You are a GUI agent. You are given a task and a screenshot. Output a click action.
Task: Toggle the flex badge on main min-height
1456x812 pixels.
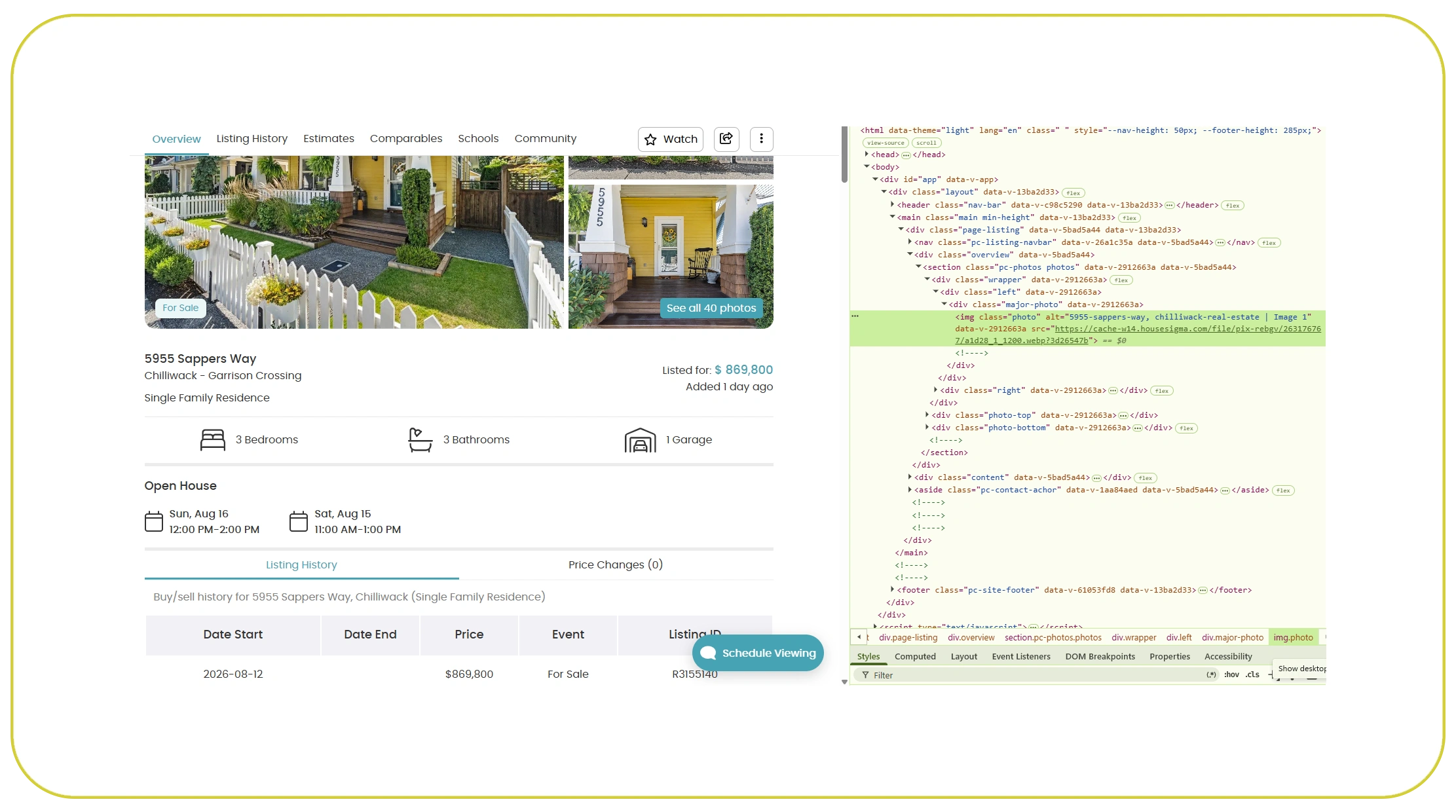(x=1130, y=218)
